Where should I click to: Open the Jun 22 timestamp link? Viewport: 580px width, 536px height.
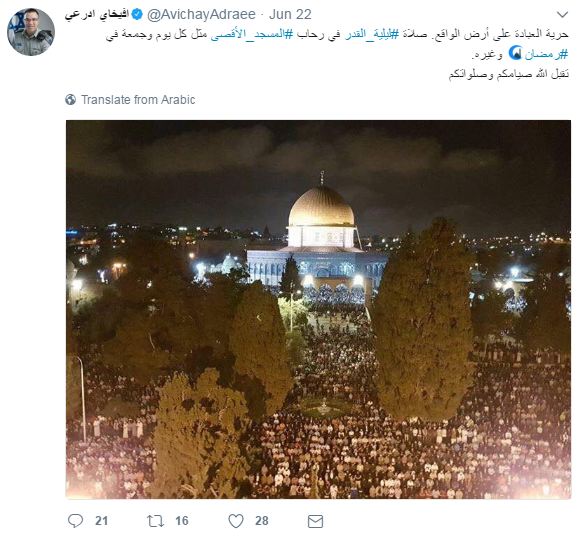(x=290, y=14)
